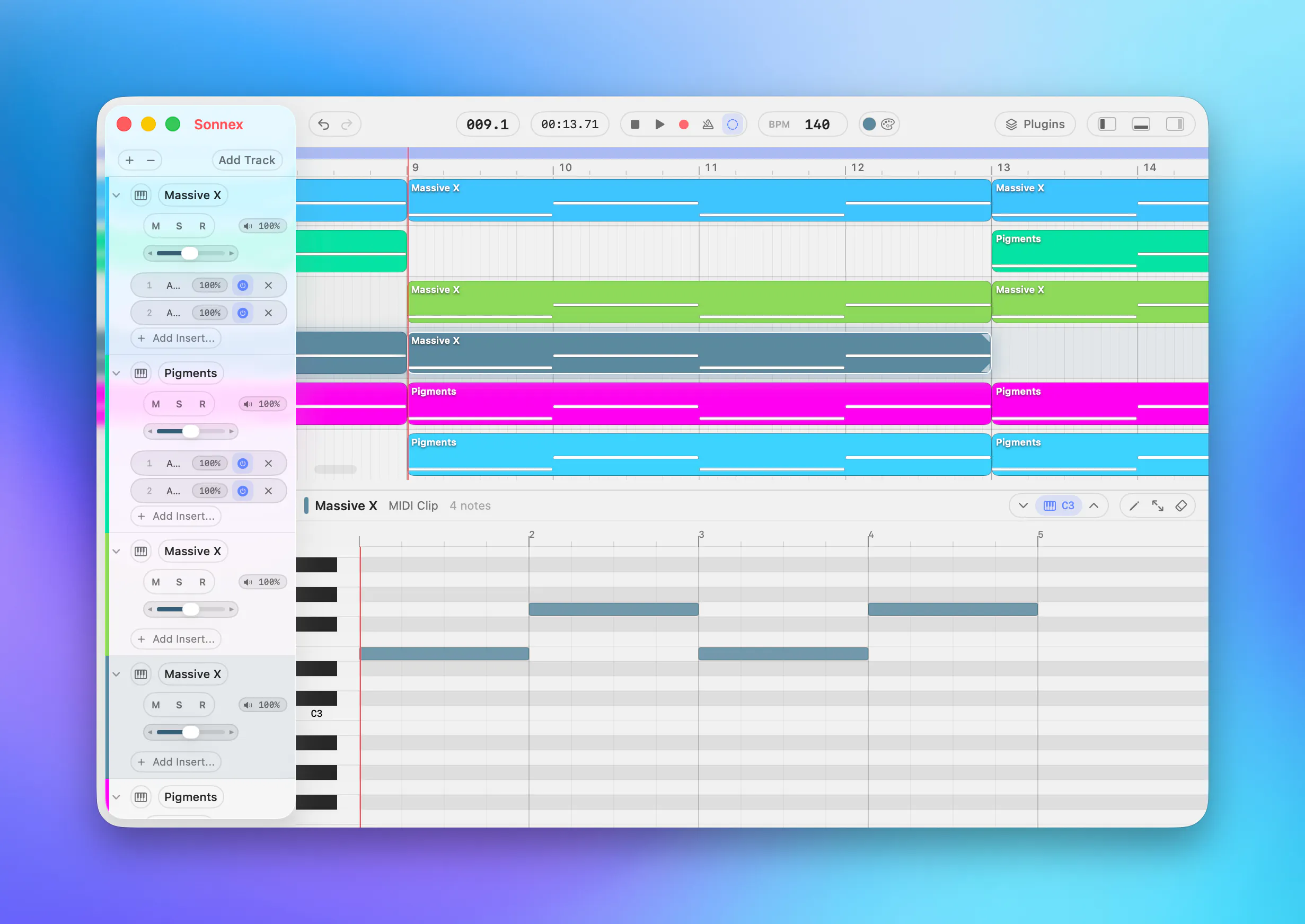Click the BPM 140 tempo field
This screenshot has height=924, width=1305.
pos(803,125)
